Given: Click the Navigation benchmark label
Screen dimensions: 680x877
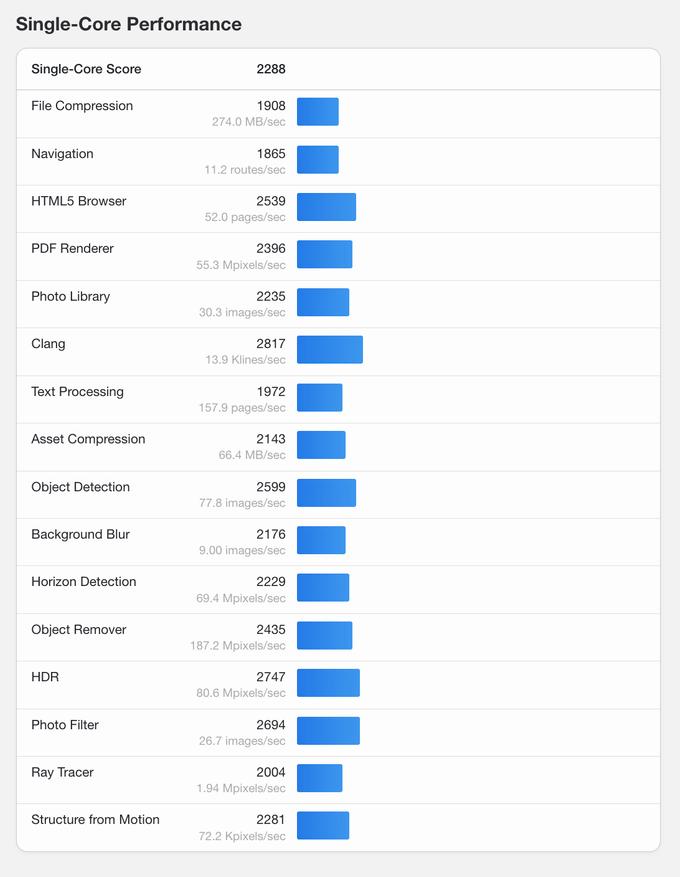Looking at the screenshot, I should click(x=62, y=154).
